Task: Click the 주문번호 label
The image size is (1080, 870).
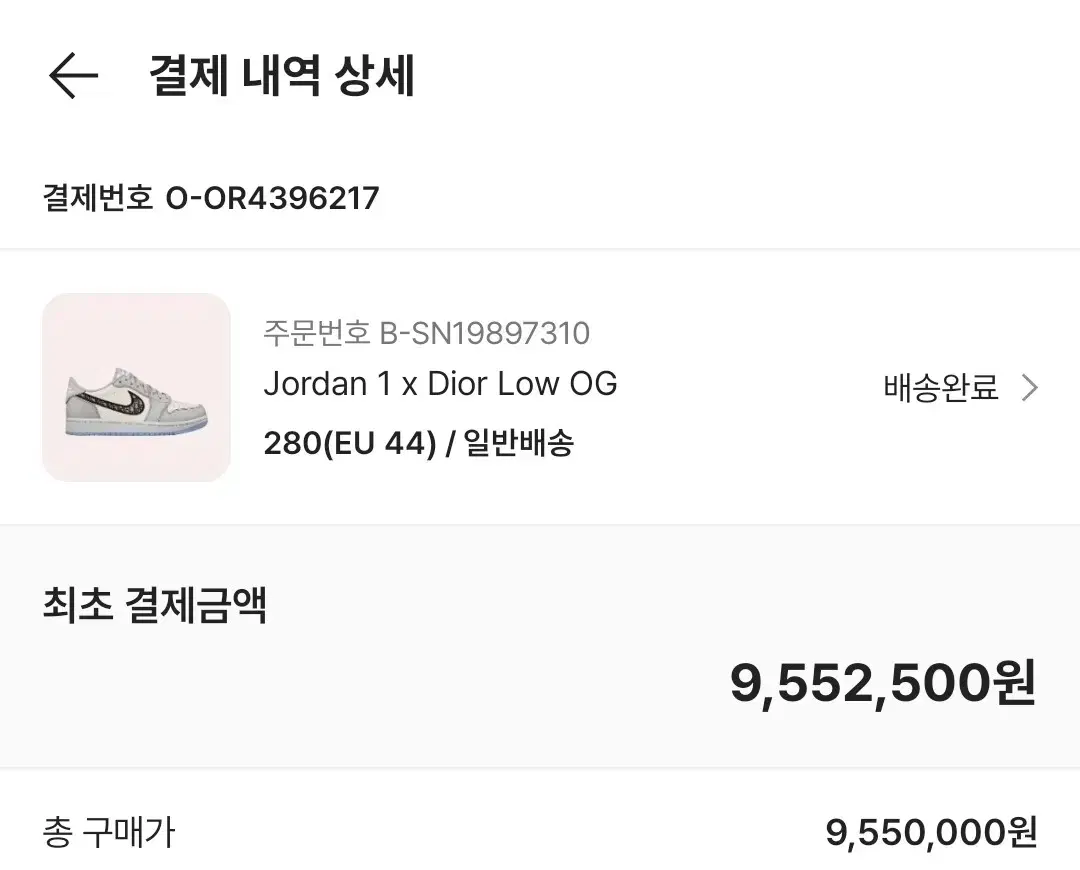Action: [x=316, y=332]
